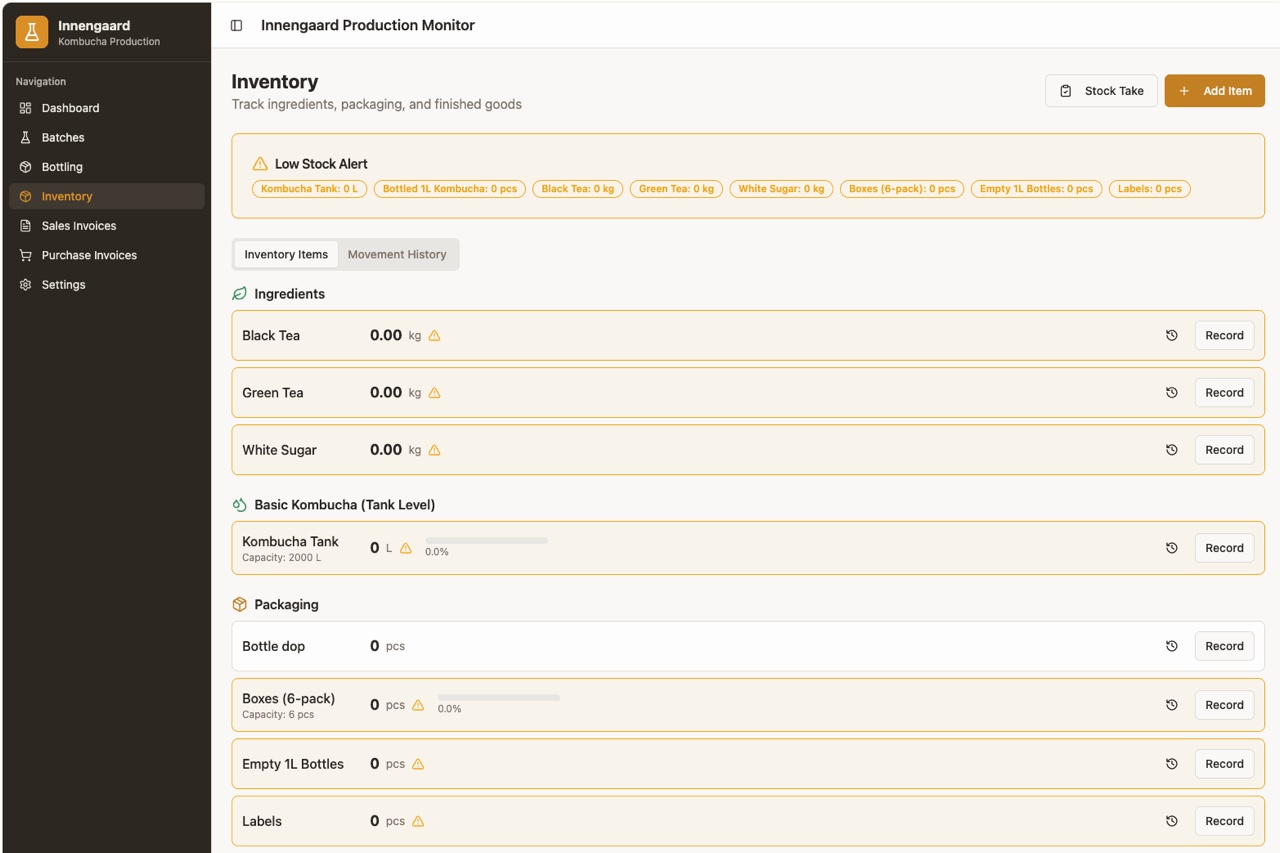Click the Purchase Invoices cart icon
This screenshot has width=1280, height=853.
[x=25, y=255]
